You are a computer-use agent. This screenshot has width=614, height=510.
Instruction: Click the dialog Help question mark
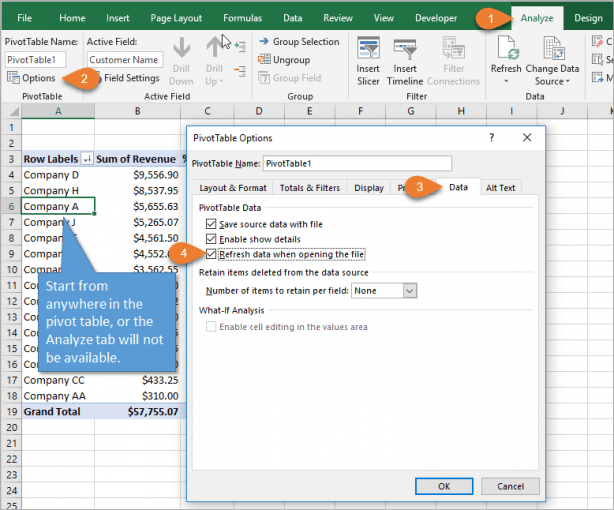[492, 137]
